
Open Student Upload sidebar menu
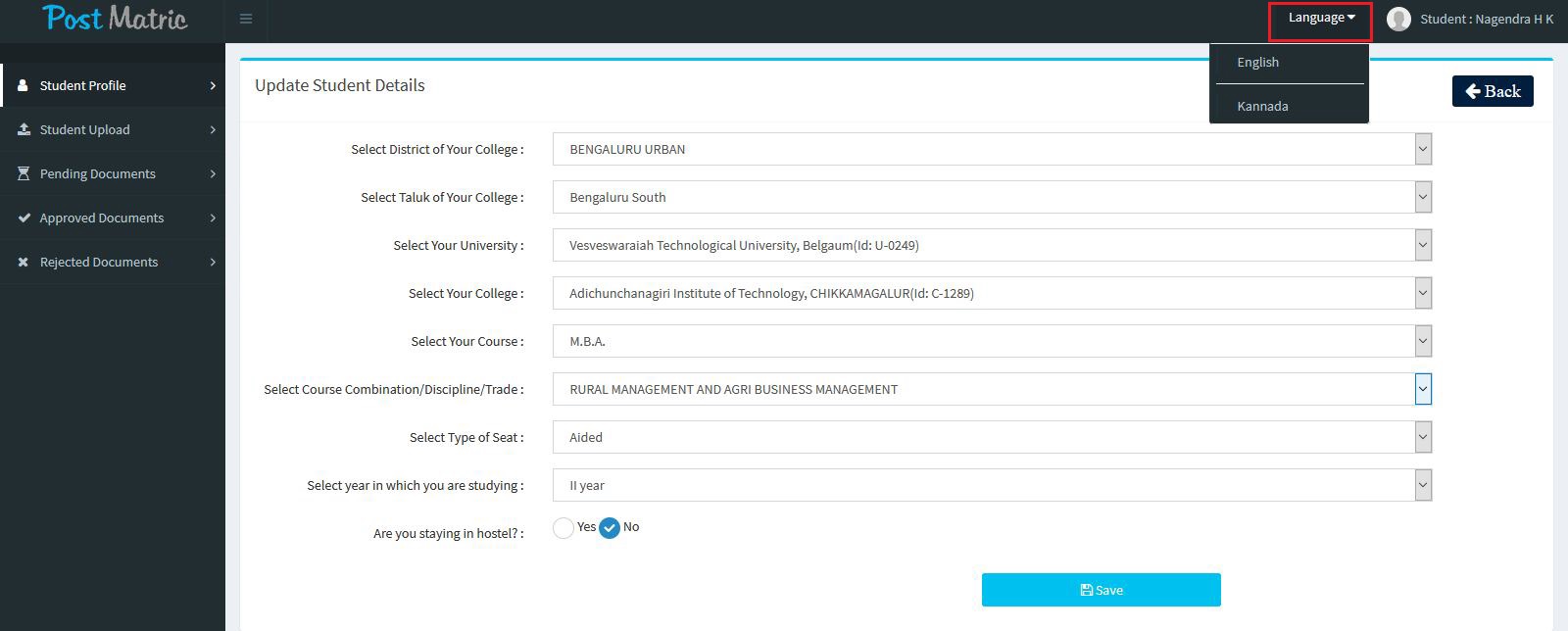pos(113,129)
